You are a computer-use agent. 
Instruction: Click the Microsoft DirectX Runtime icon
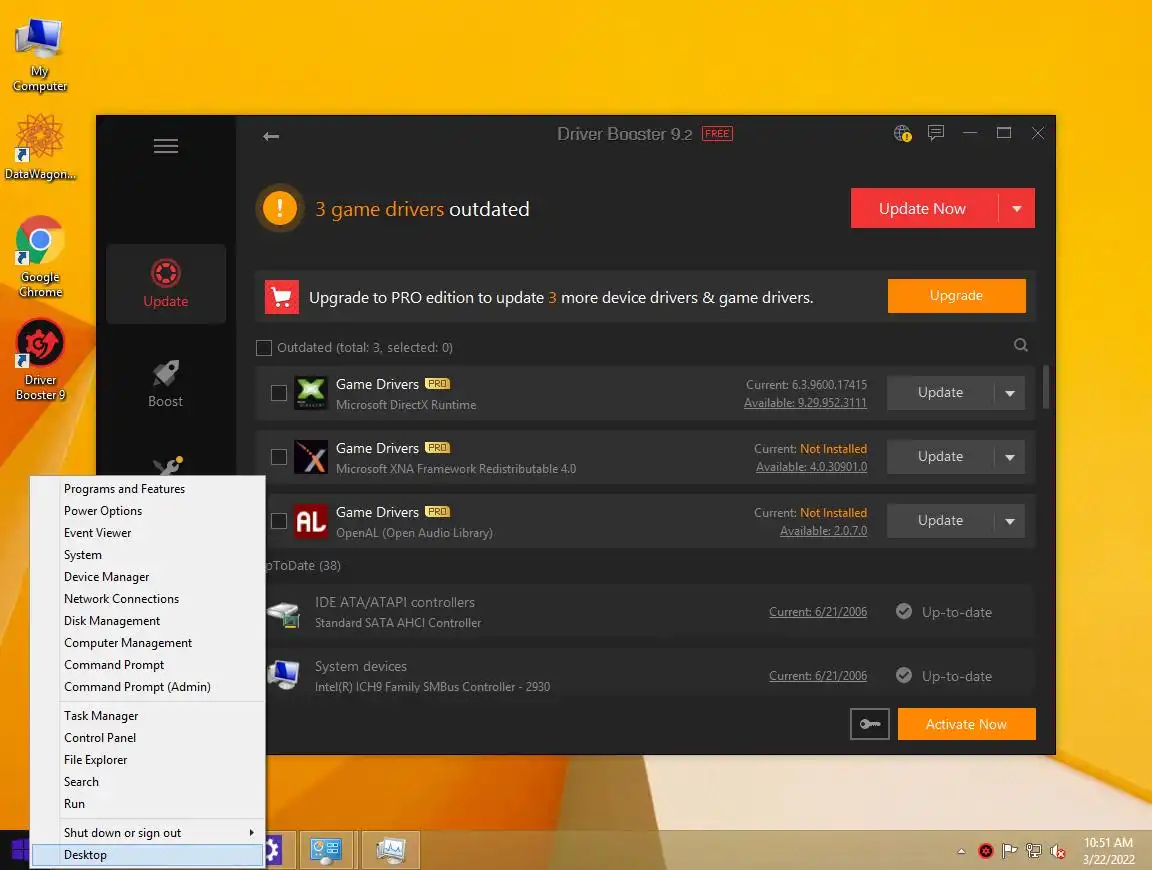point(311,393)
